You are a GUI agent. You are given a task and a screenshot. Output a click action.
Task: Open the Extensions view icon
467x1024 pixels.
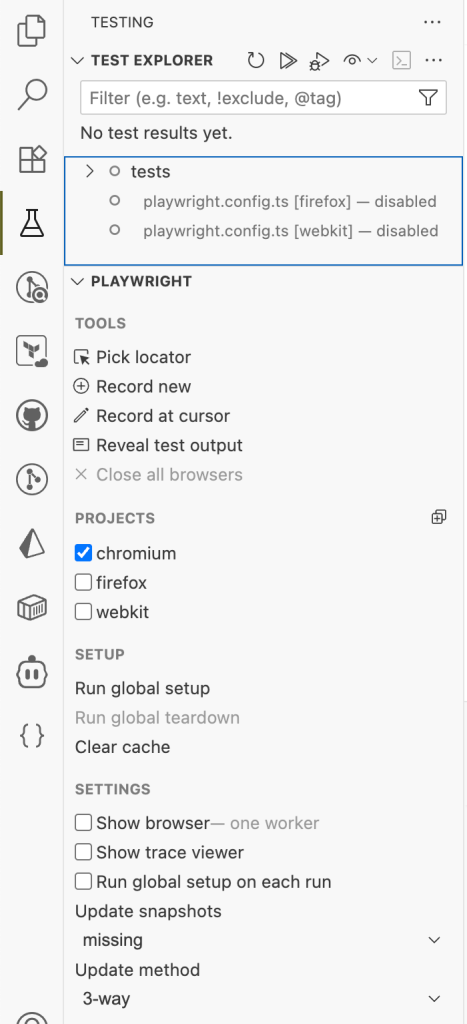point(31,159)
